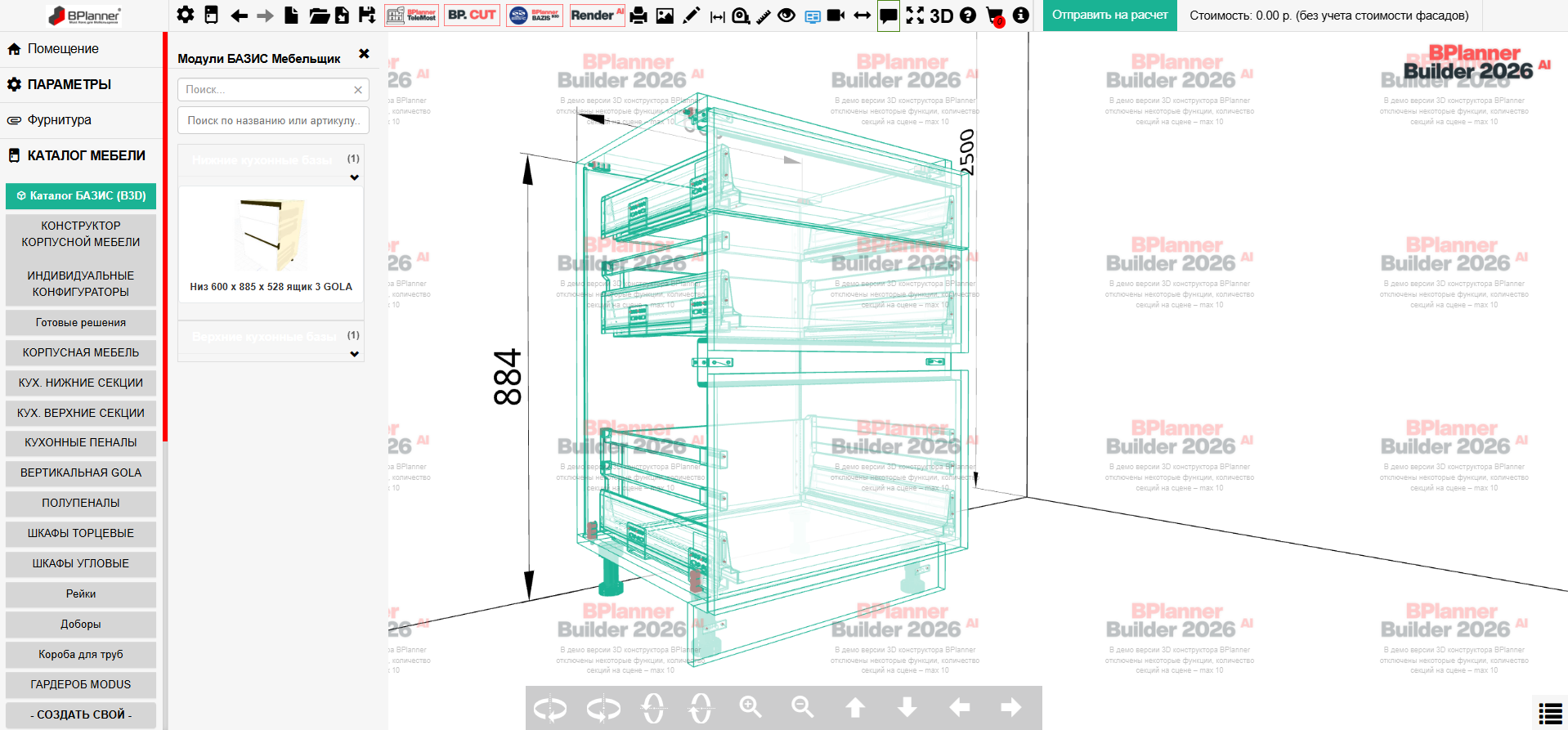This screenshot has width=1568, height=730.
Task: Select the pencil edit tool
Action: click(691, 15)
